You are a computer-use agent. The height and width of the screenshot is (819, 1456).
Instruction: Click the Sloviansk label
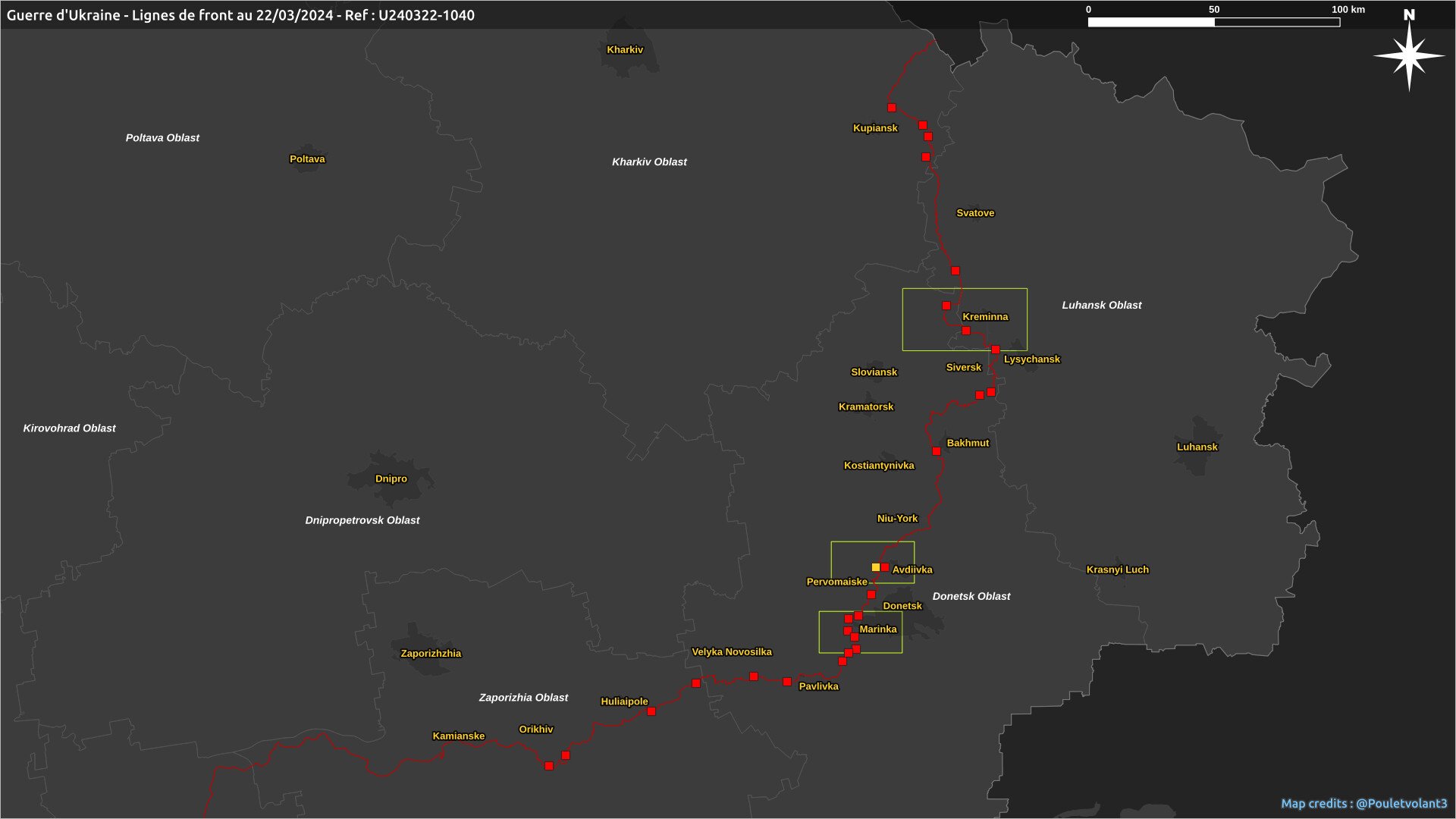click(x=874, y=372)
